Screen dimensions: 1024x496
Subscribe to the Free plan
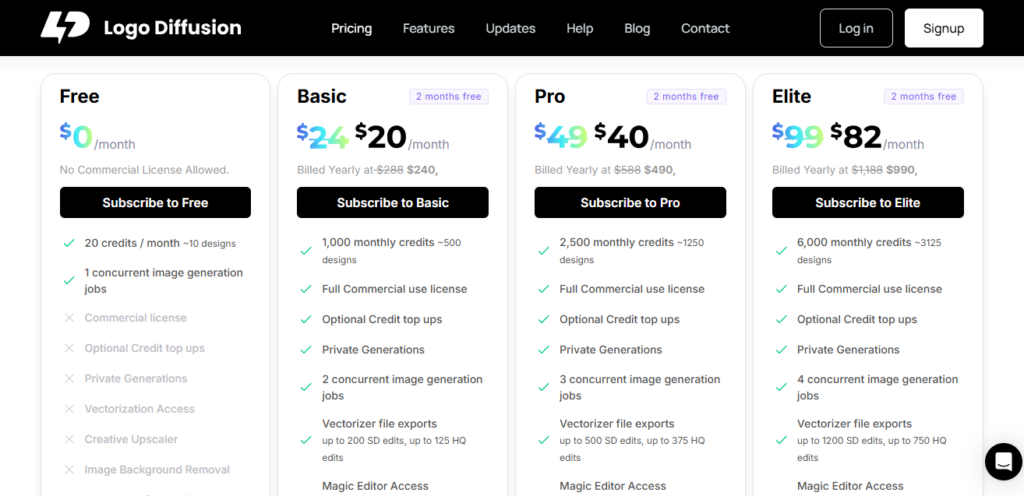click(155, 202)
